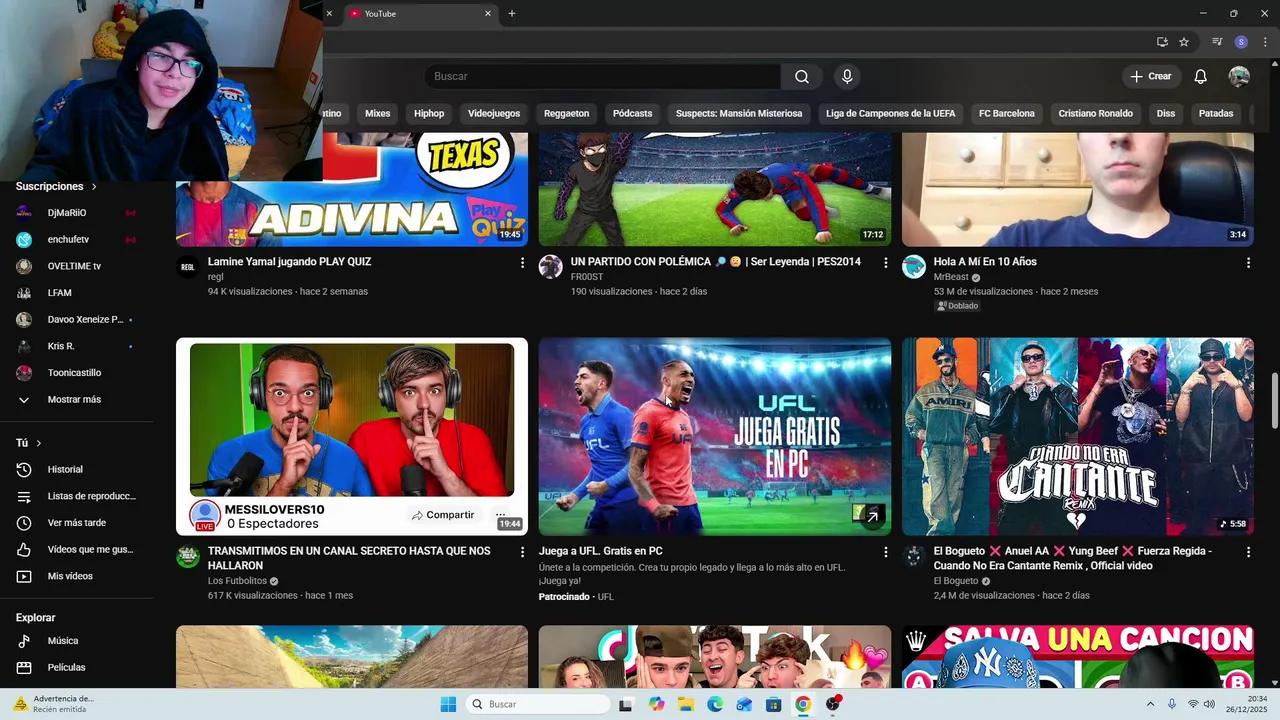Open the El Bogueto channel name link
Viewport: 1280px width, 720px height.
click(x=956, y=581)
